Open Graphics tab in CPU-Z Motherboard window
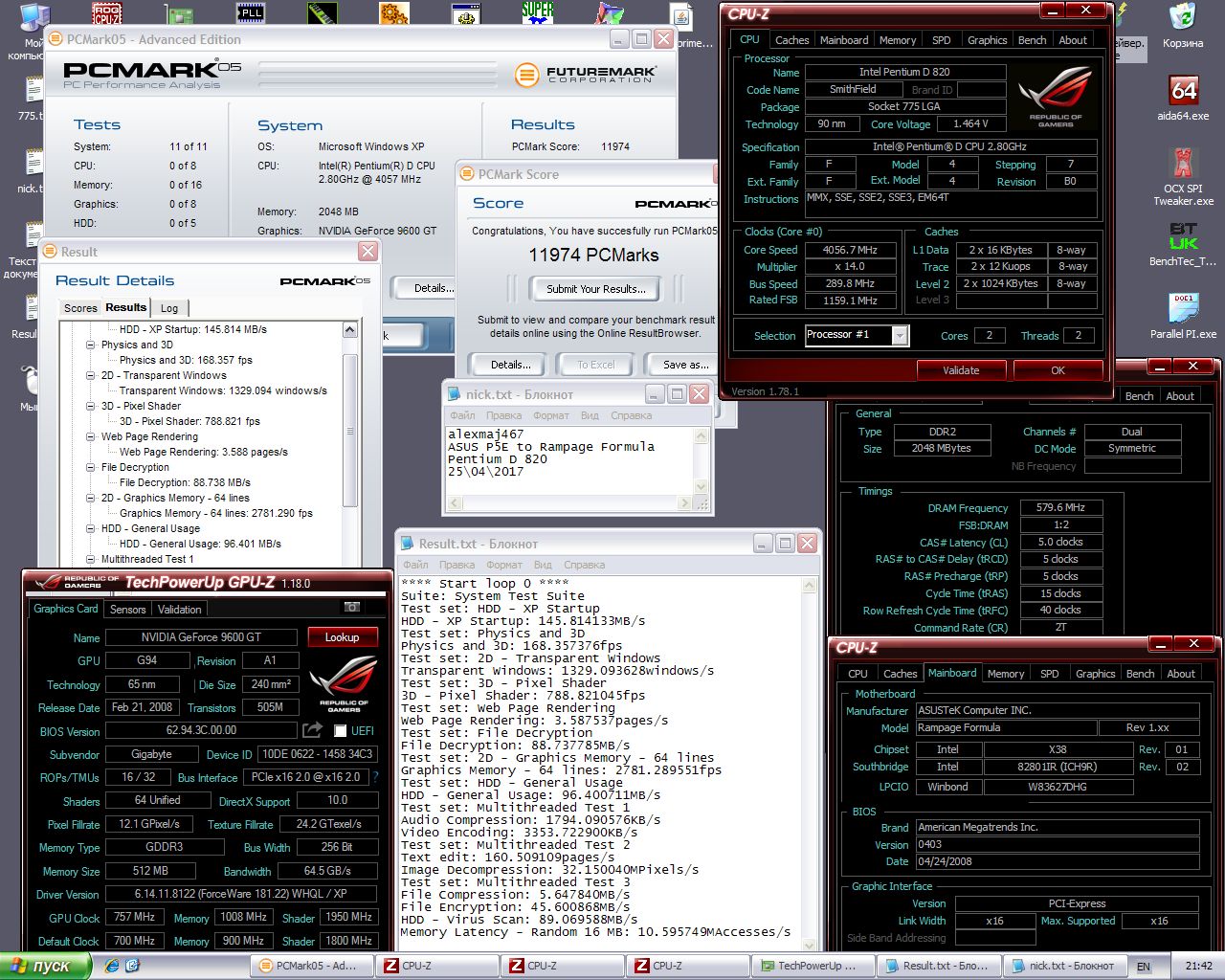The image size is (1225, 980). [1096, 674]
